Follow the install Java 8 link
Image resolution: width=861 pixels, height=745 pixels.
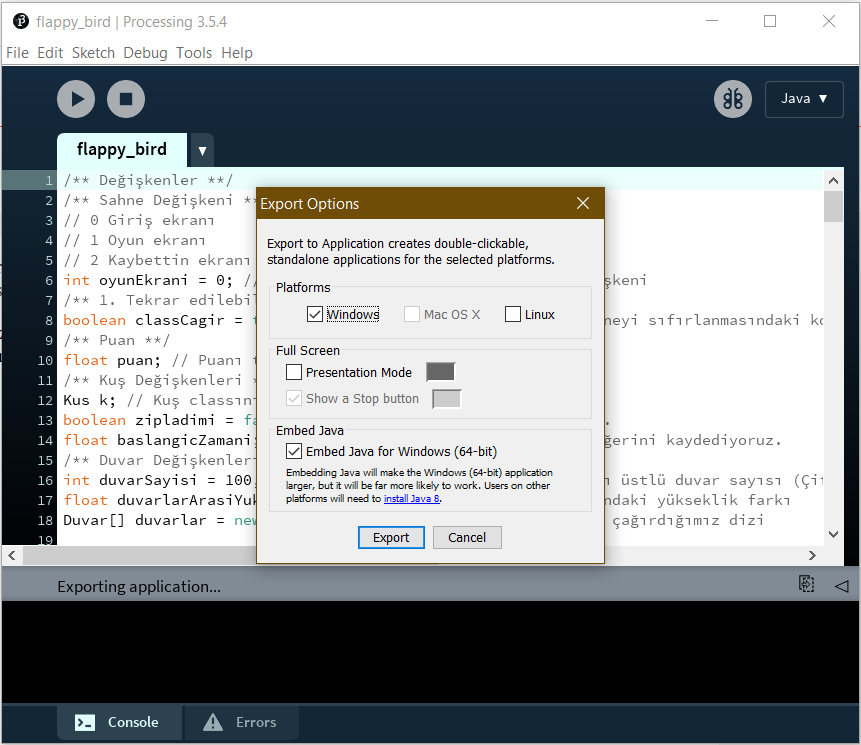pyautogui.click(x=411, y=498)
